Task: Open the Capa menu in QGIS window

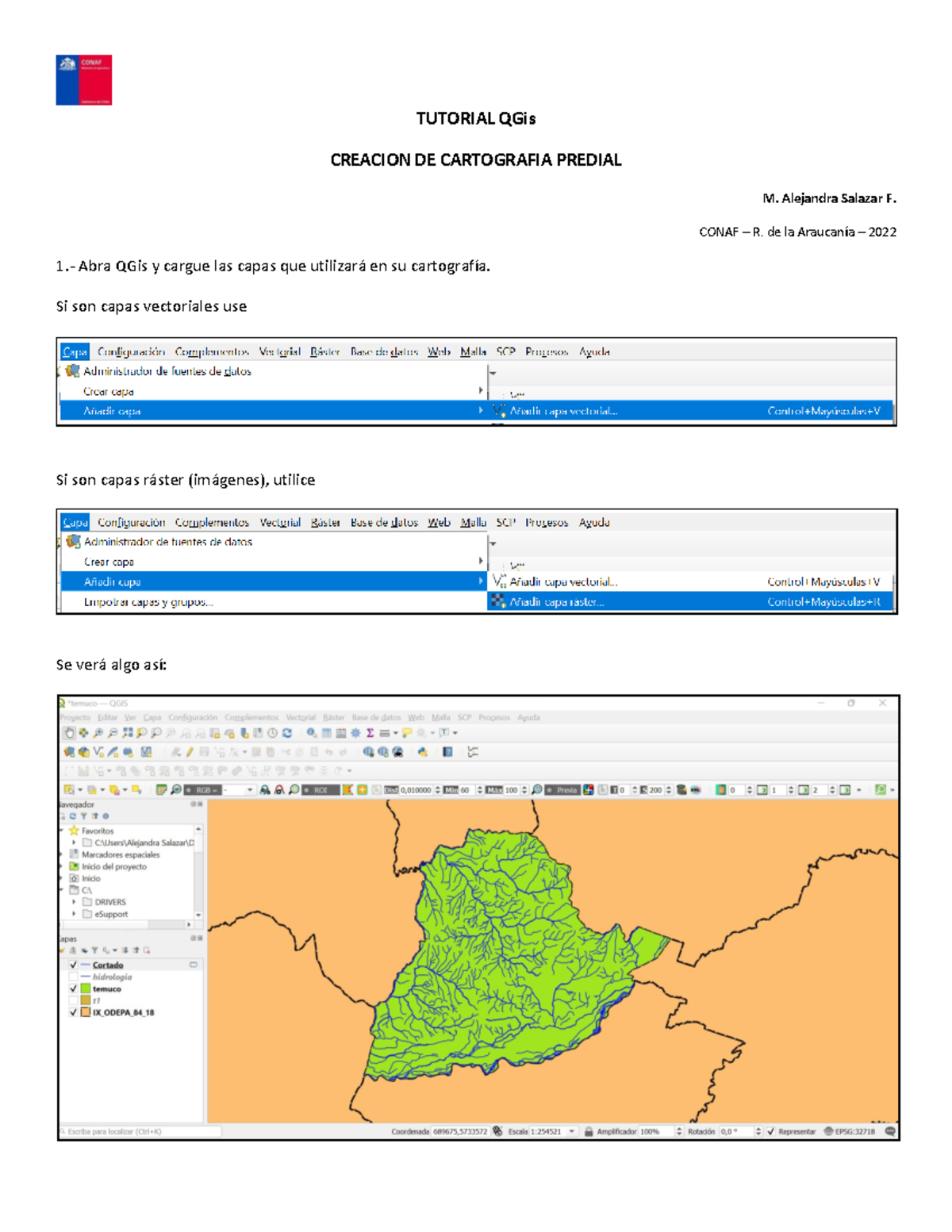Action: (x=152, y=717)
